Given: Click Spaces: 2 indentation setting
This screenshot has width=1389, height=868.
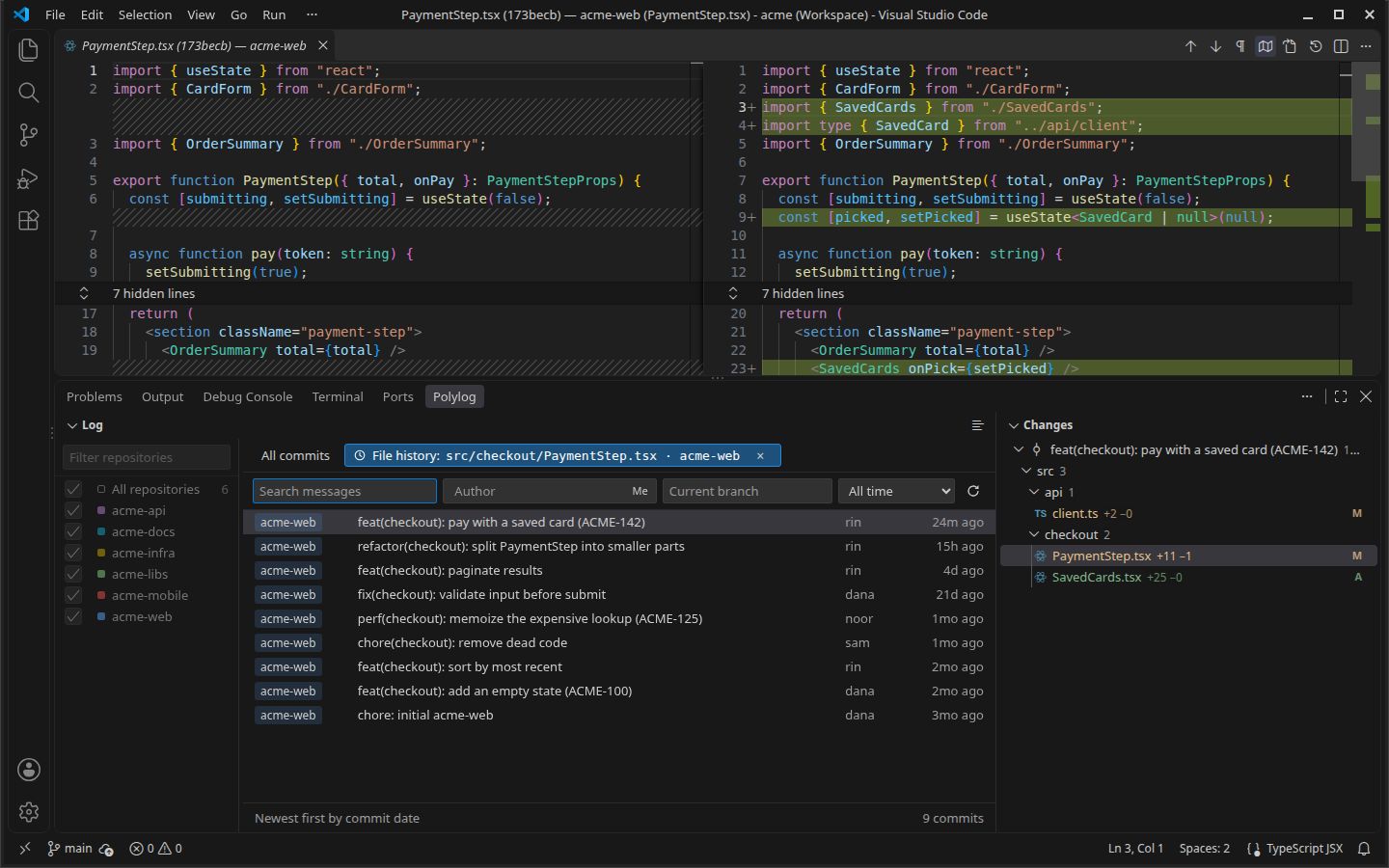Looking at the screenshot, I should pos(1205,849).
